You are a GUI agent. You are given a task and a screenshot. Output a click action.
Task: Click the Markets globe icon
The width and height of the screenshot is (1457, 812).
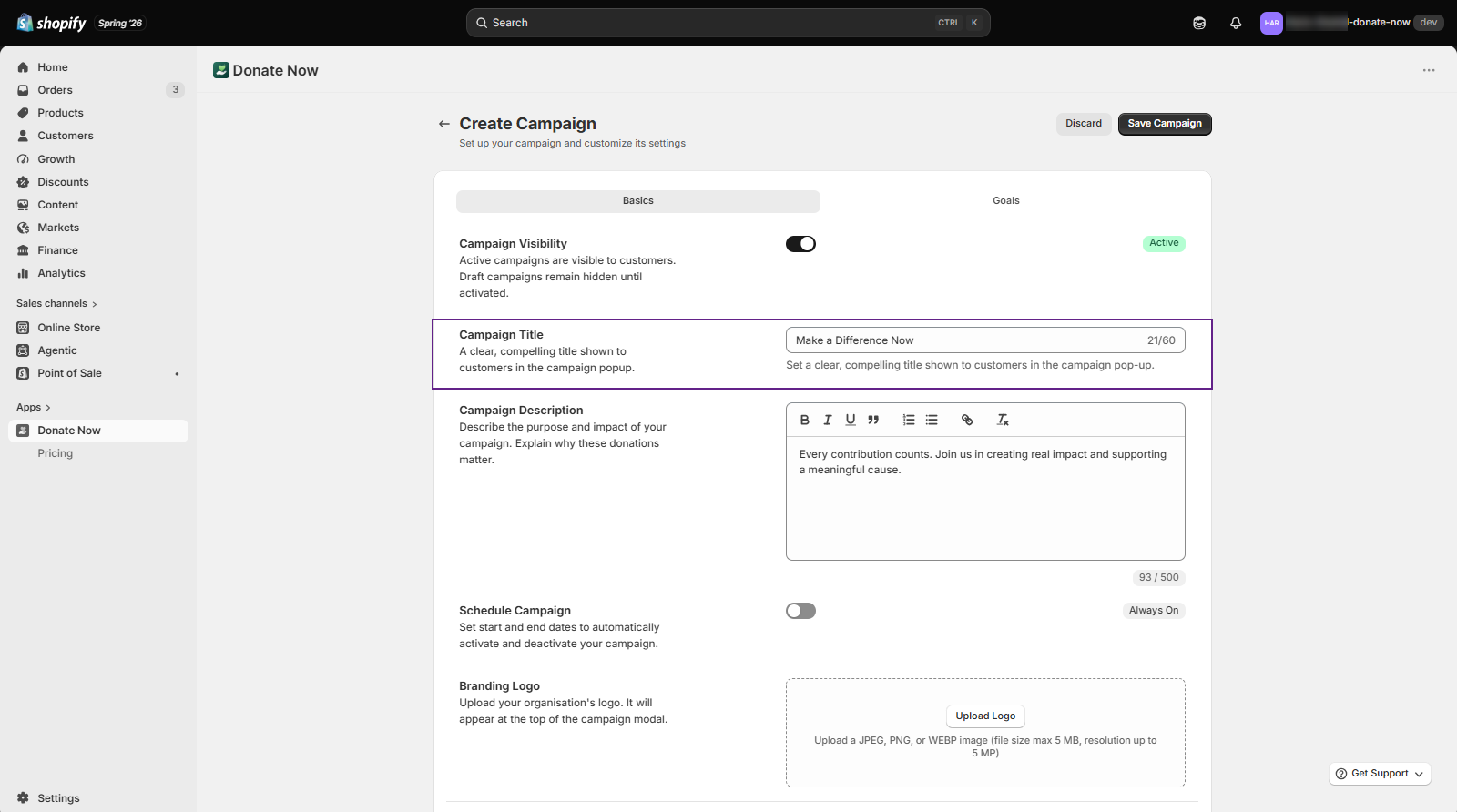click(x=23, y=228)
